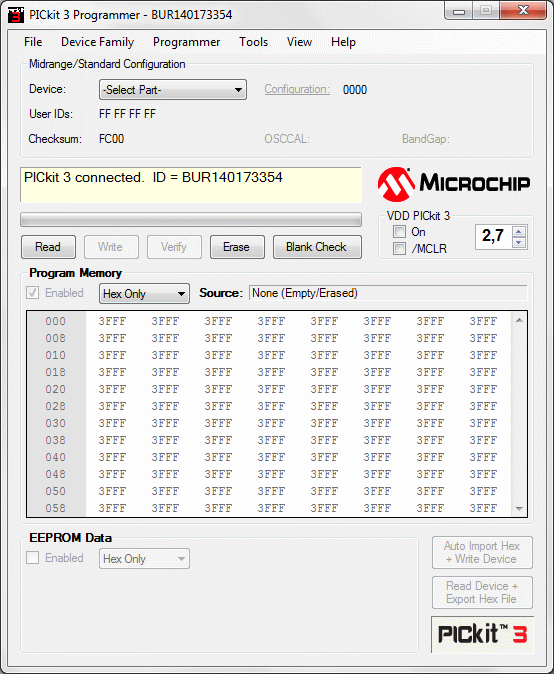Enable VDD PICkit 3 On checkbox

tap(399, 232)
